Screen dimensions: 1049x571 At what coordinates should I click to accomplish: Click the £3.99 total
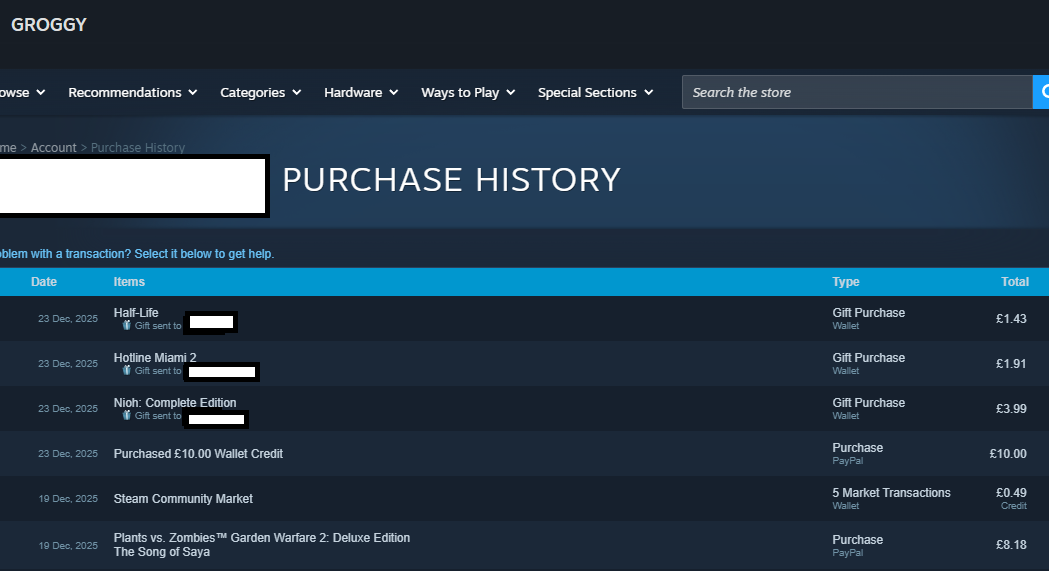click(x=1011, y=409)
